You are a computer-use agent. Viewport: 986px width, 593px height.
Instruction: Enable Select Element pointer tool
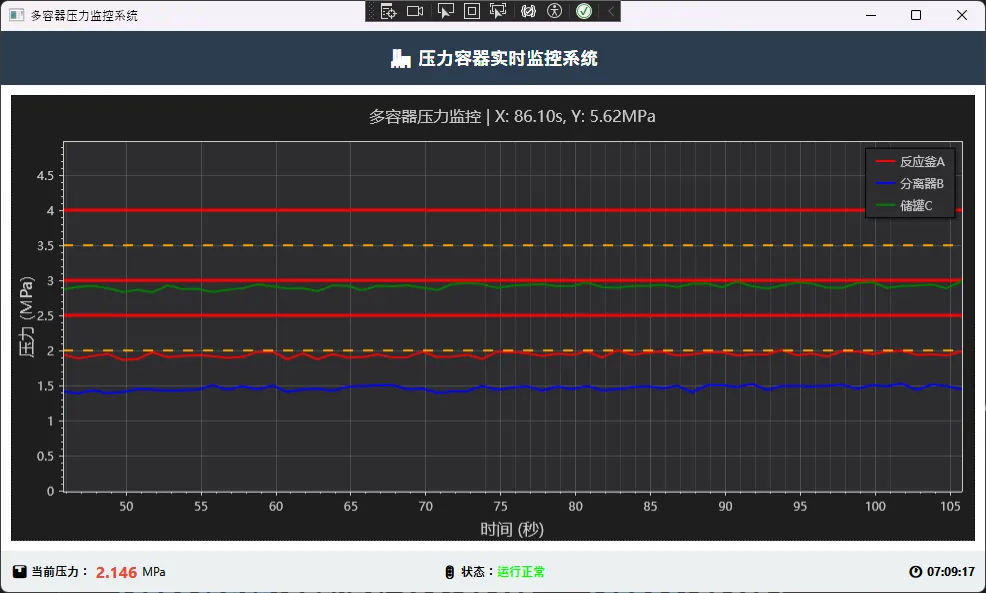tap(446, 11)
